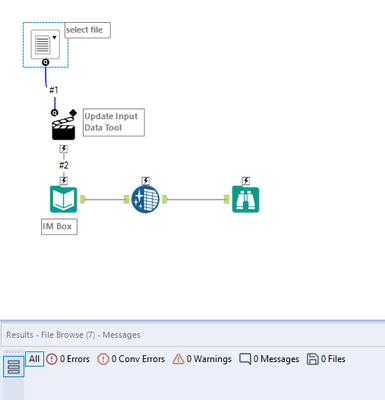This screenshot has width=385, height=400.
Task: Open the File Browse dropdown arrow
Action: click(x=54, y=38)
